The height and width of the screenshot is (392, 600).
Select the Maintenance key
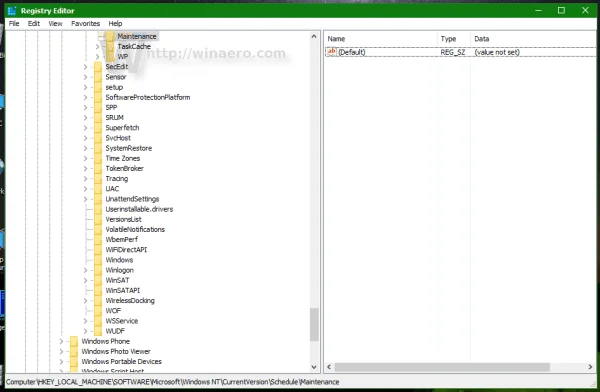tap(137, 36)
